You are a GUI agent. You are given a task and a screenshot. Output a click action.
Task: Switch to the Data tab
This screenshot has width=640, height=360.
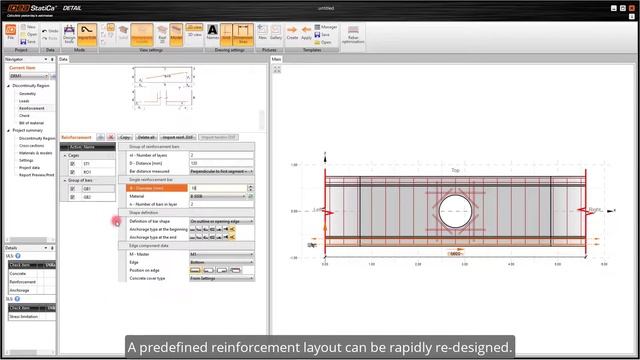63,59
